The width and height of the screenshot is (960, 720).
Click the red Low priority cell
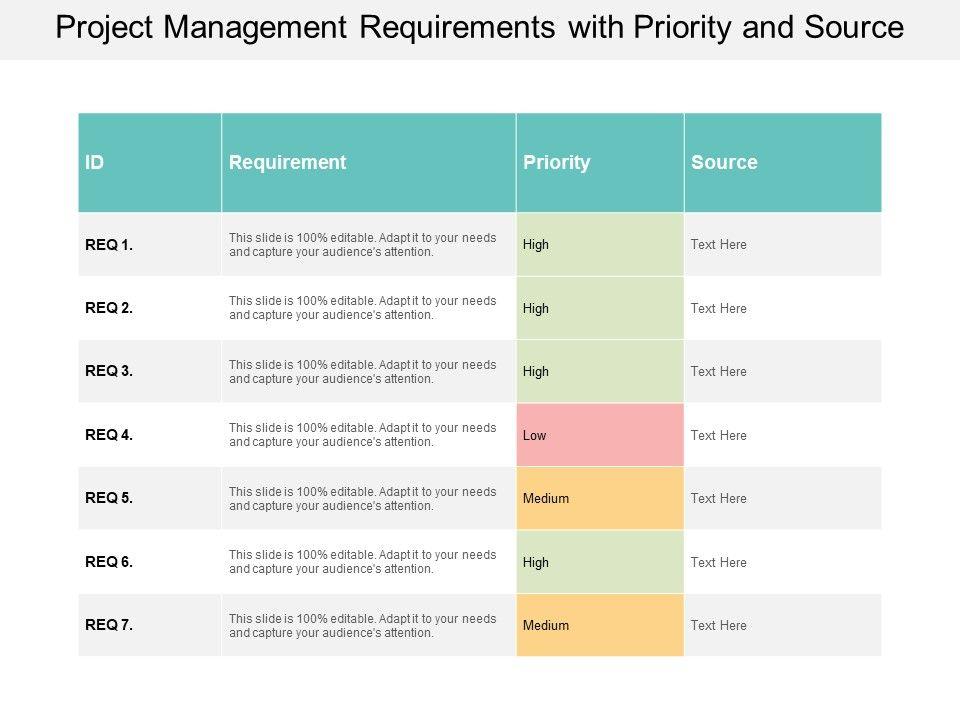(600, 435)
